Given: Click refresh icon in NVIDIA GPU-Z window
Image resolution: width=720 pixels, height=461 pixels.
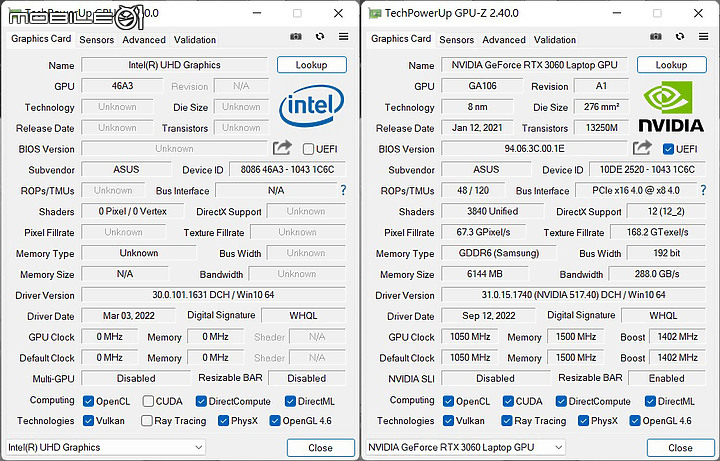Looking at the screenshot, I should click(680, 36).
